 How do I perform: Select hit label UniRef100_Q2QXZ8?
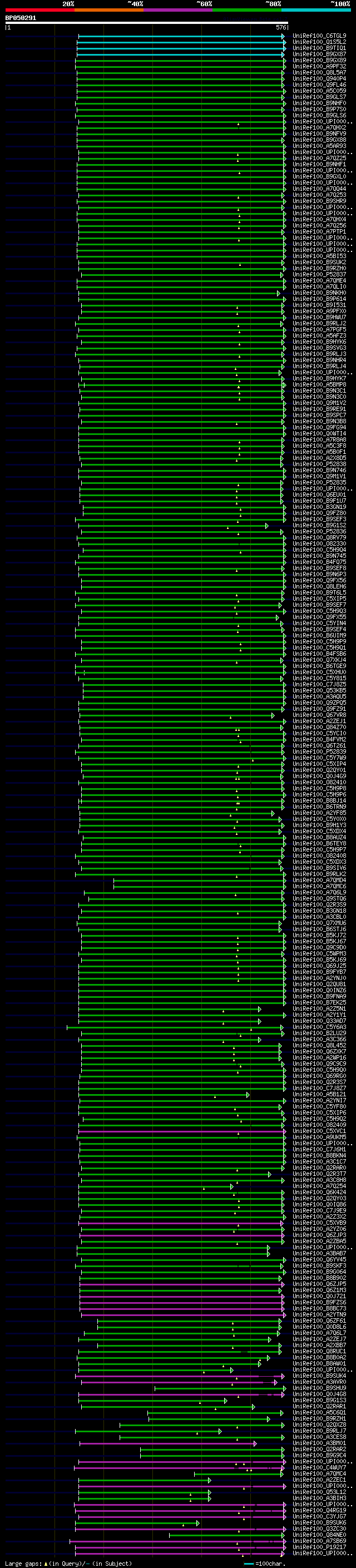[319, 1424]
